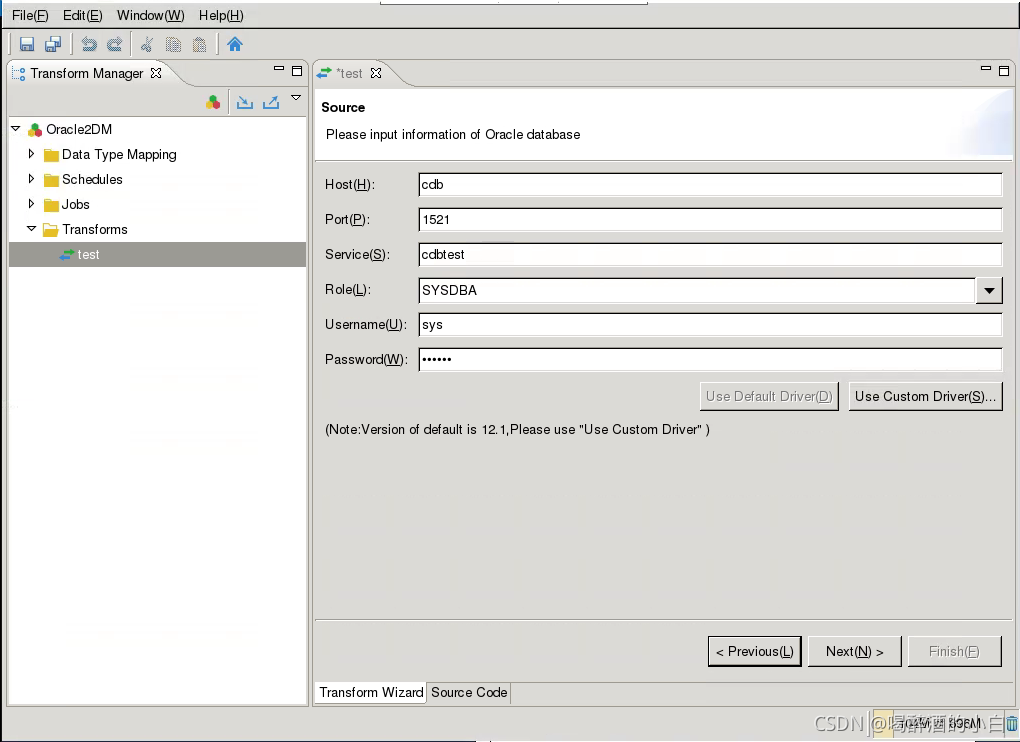Viewport: 1020px width, 742px height.
Task: Open the Window menu
Action: pos(150,15)
